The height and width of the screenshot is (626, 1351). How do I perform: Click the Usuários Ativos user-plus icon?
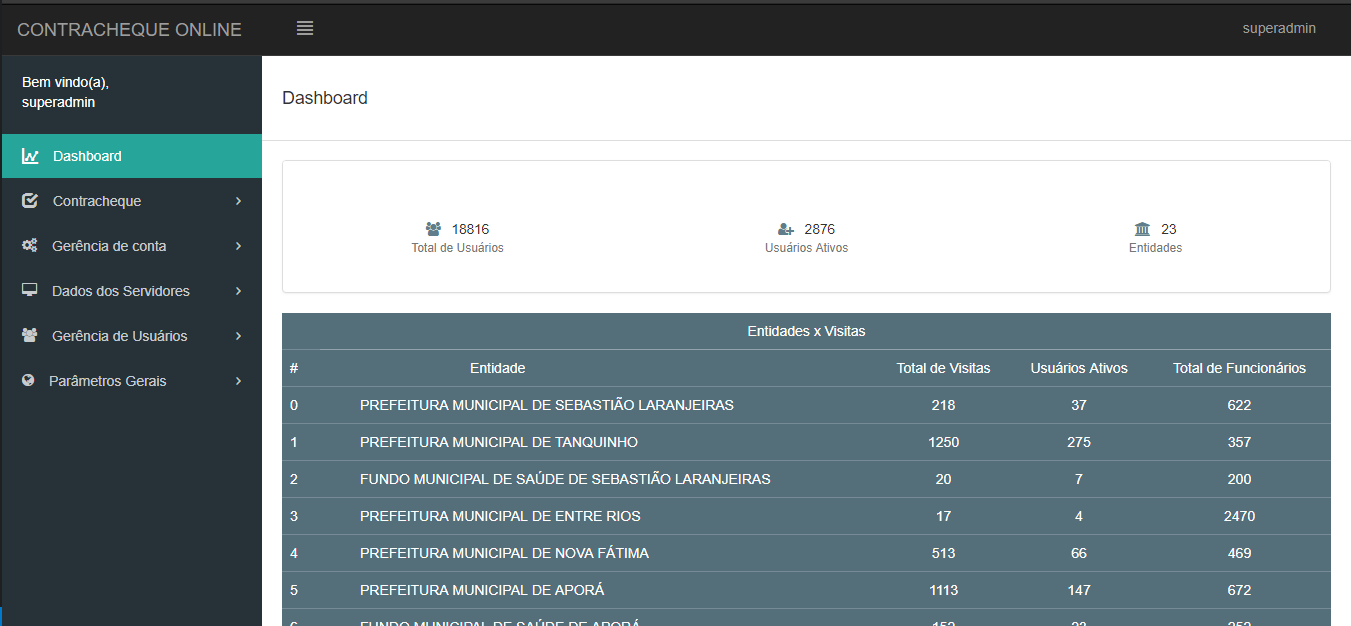(786, 229)
